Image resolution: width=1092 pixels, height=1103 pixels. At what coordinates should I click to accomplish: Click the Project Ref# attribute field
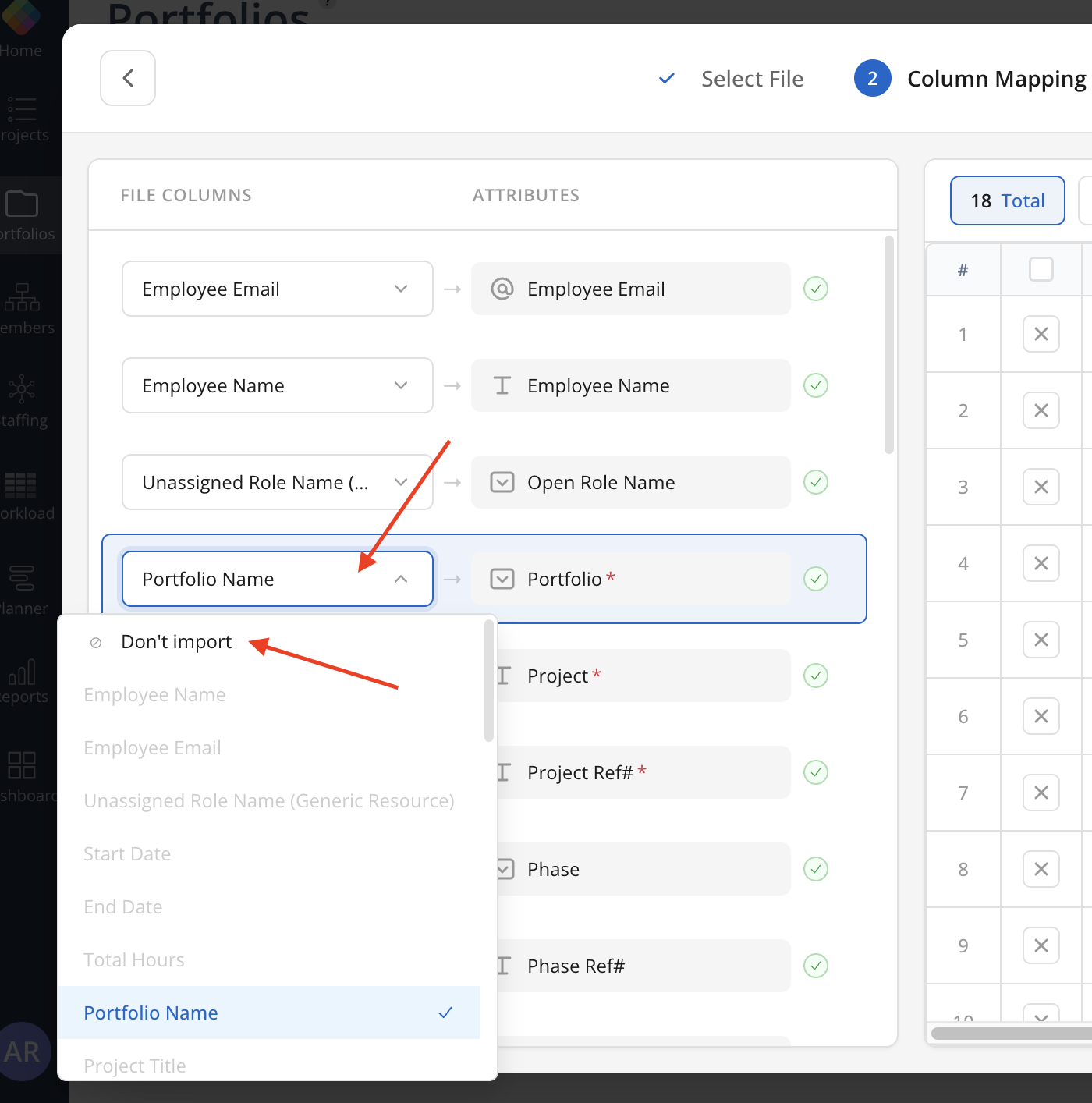pos(643,772)
